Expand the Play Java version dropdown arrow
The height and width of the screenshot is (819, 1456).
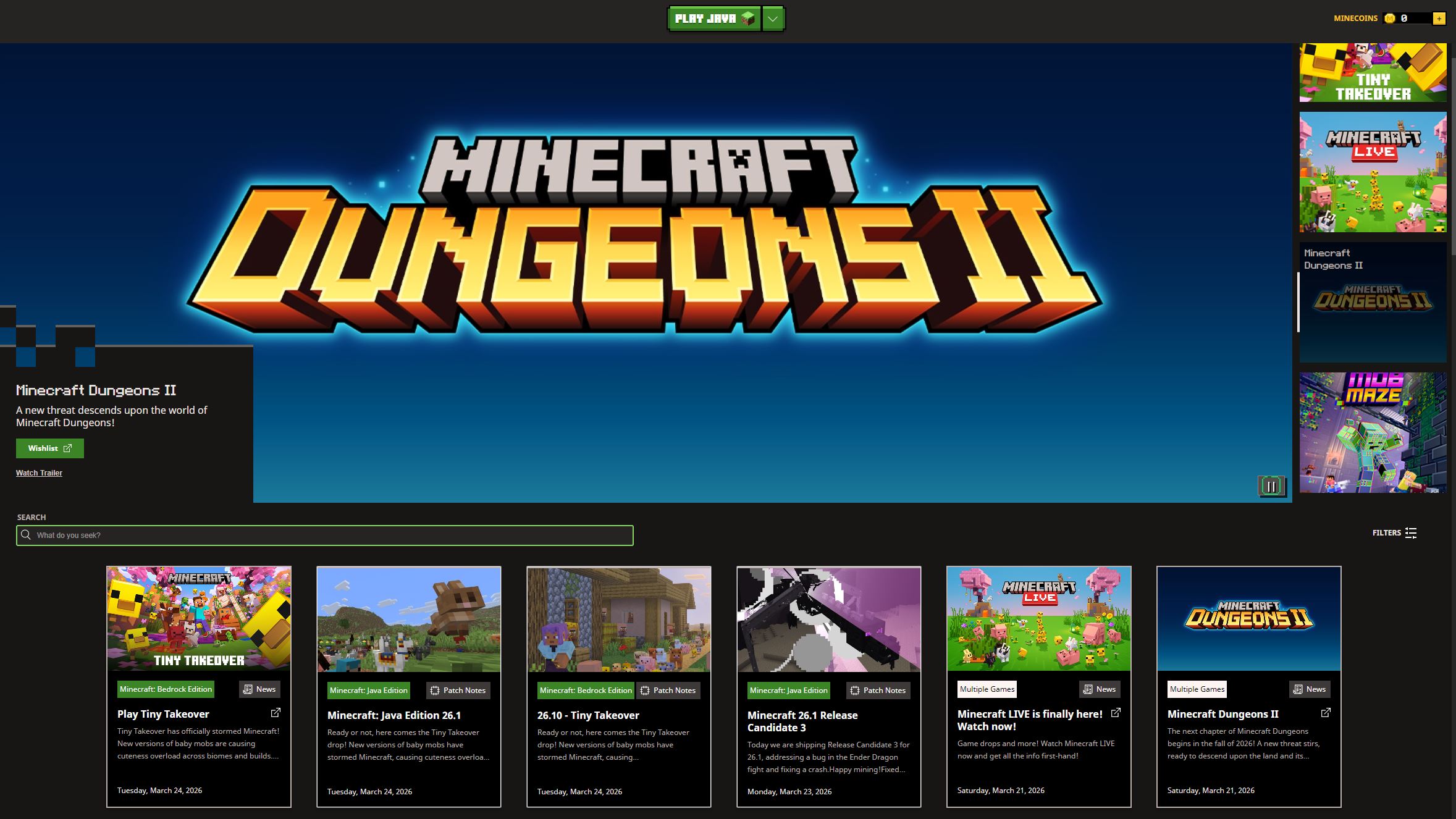[x=773, y=19]
